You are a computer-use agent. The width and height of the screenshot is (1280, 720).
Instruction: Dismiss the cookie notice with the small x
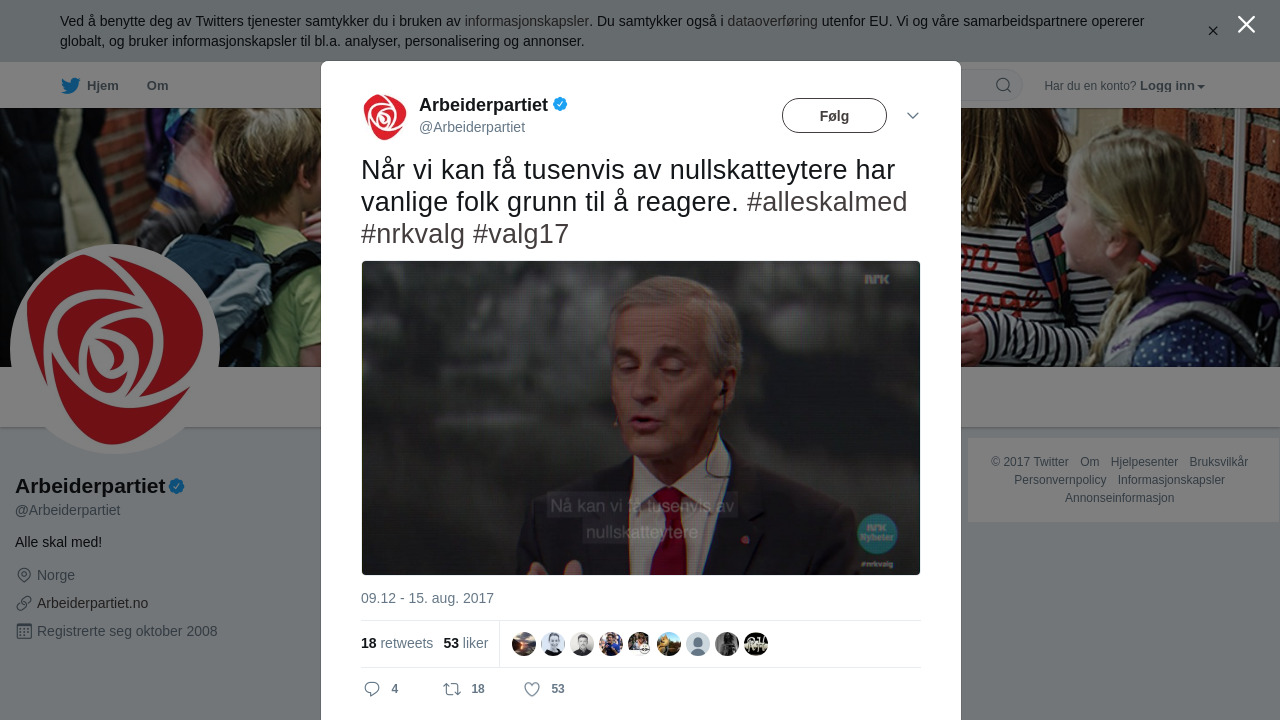pyautogui.click(x=1213, y=31)
